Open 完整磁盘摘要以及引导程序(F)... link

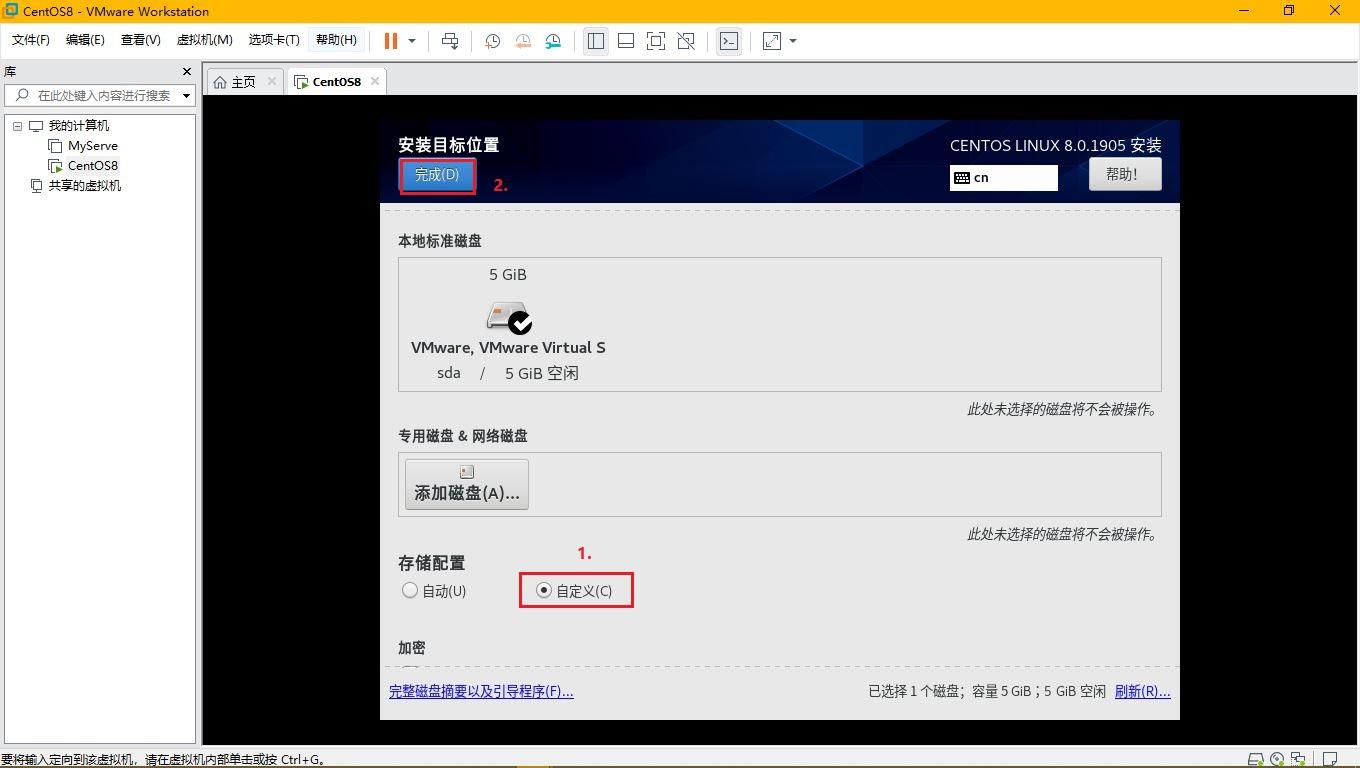tap(481, 691)
